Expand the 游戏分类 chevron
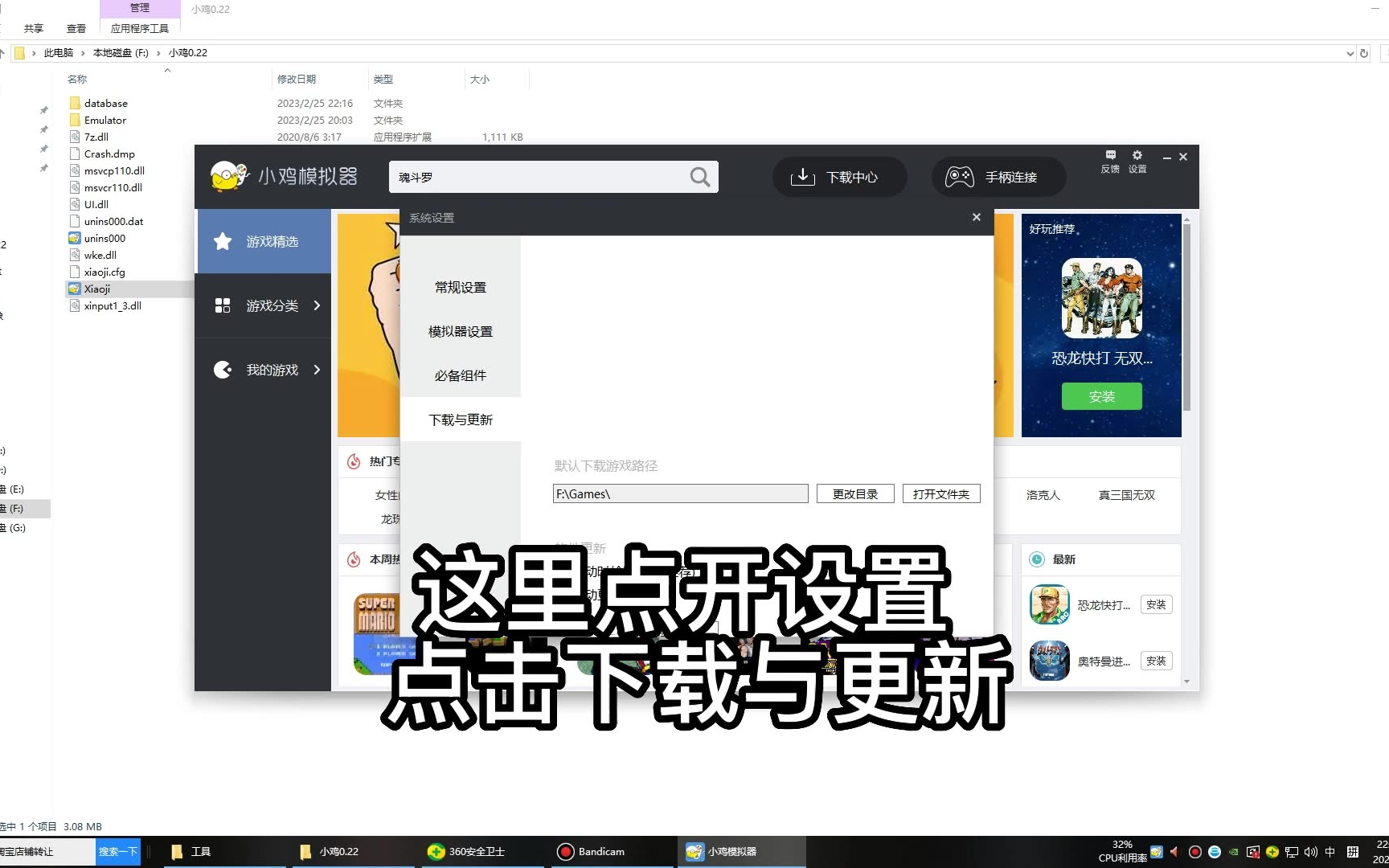 tap(318, 305)
